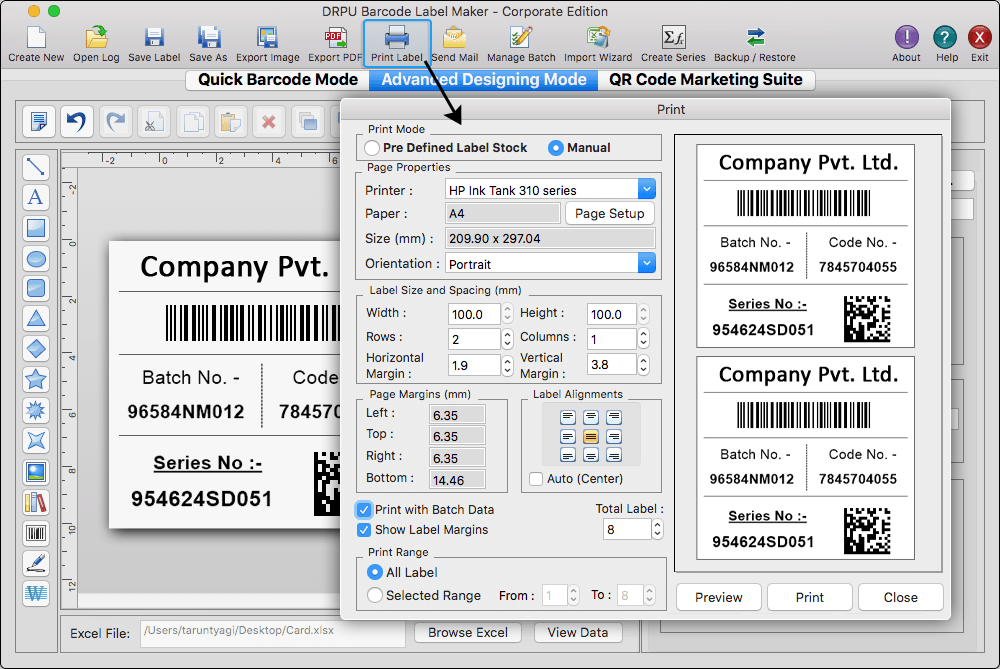Click the Left page margin field
Image resolution: width=1000 pixels, height=669 pixels.
point(457,415)
